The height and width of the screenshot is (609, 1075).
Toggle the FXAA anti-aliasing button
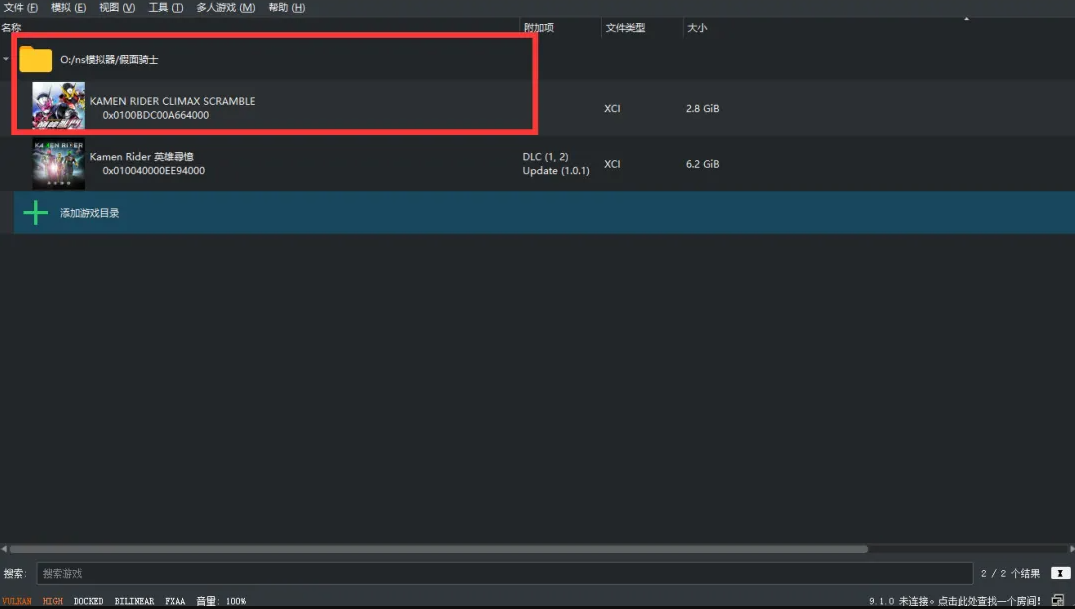[175, 601]
